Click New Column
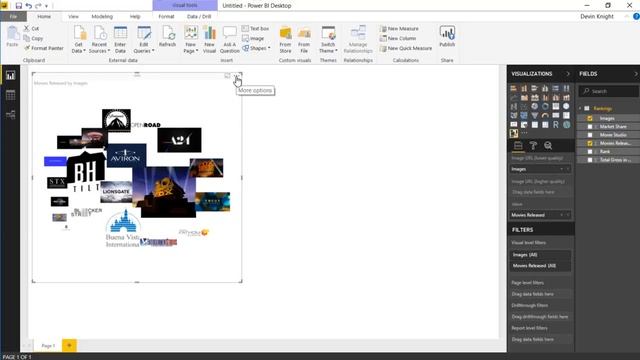Screen dimensions: 640x360 [398, 38]
